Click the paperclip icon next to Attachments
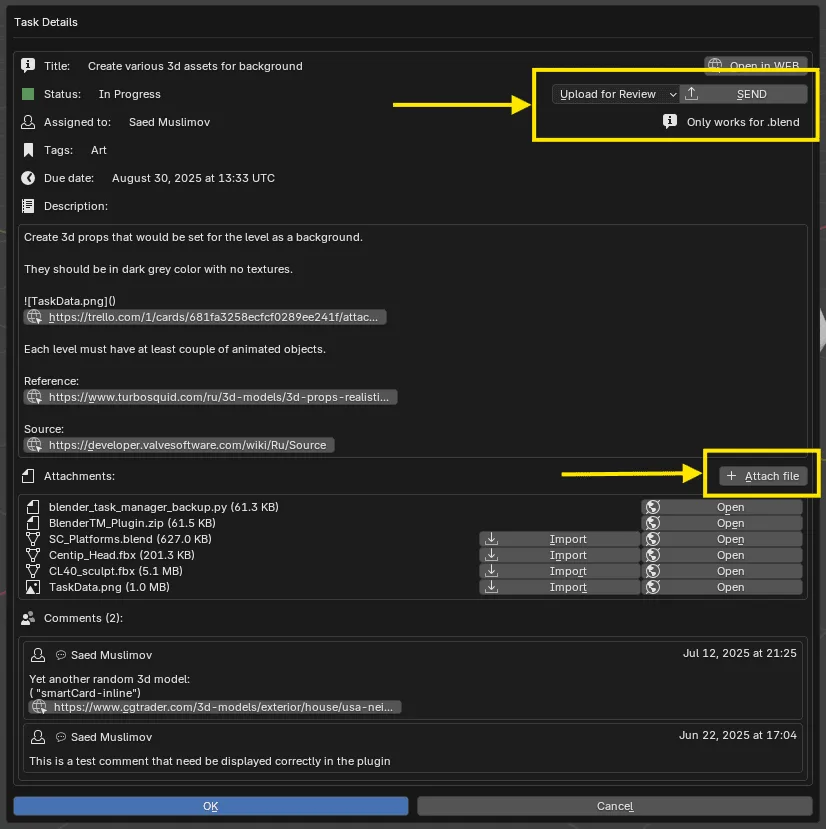This screenshot has height=829, width=826. pos(27,476)
